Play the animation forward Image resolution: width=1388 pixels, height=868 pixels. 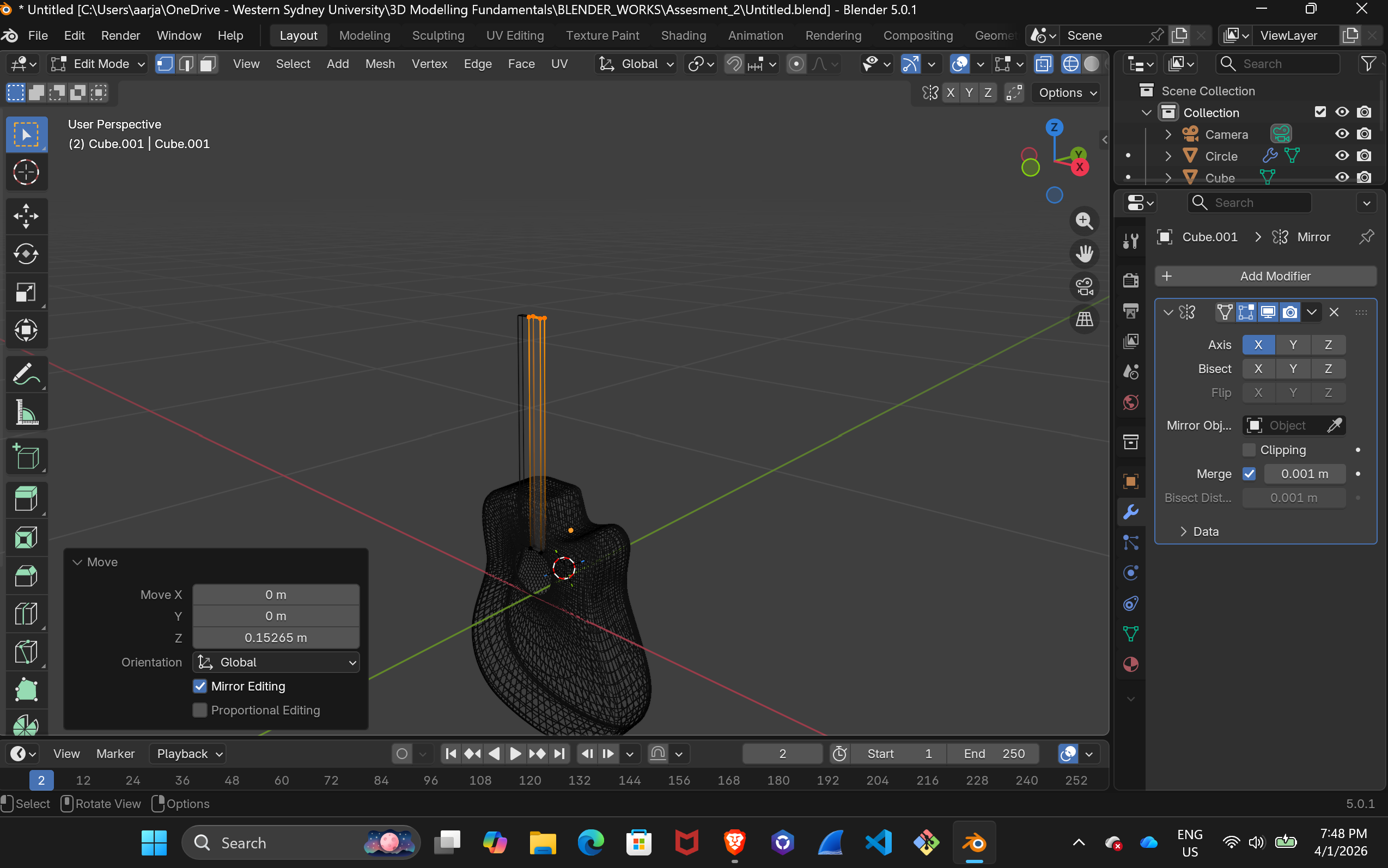coord(515,753)
